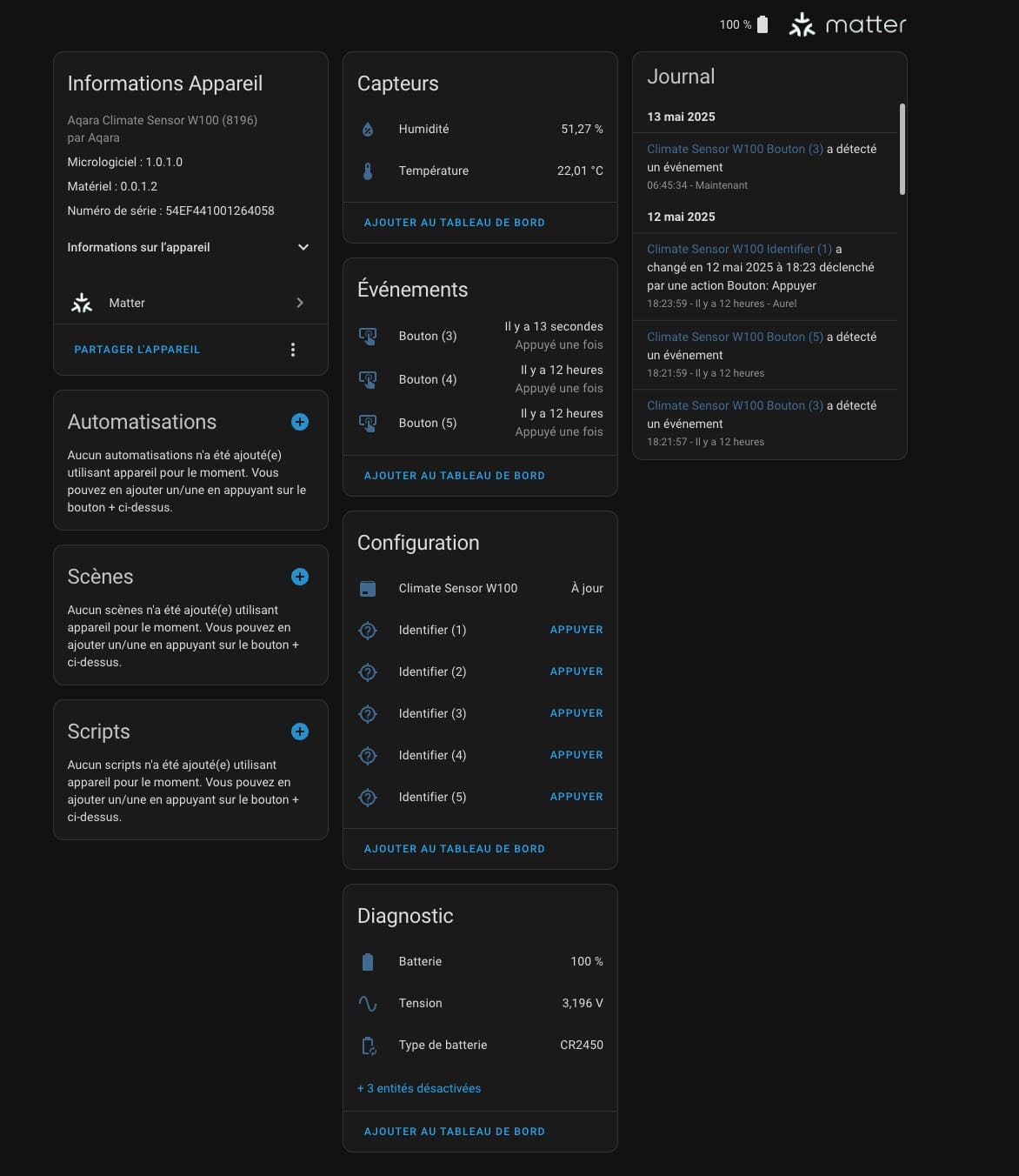Add Diagnostic card to dashboard
The height and width of the screenshot is (1176, 1019).
click(x=455, y=1132)
